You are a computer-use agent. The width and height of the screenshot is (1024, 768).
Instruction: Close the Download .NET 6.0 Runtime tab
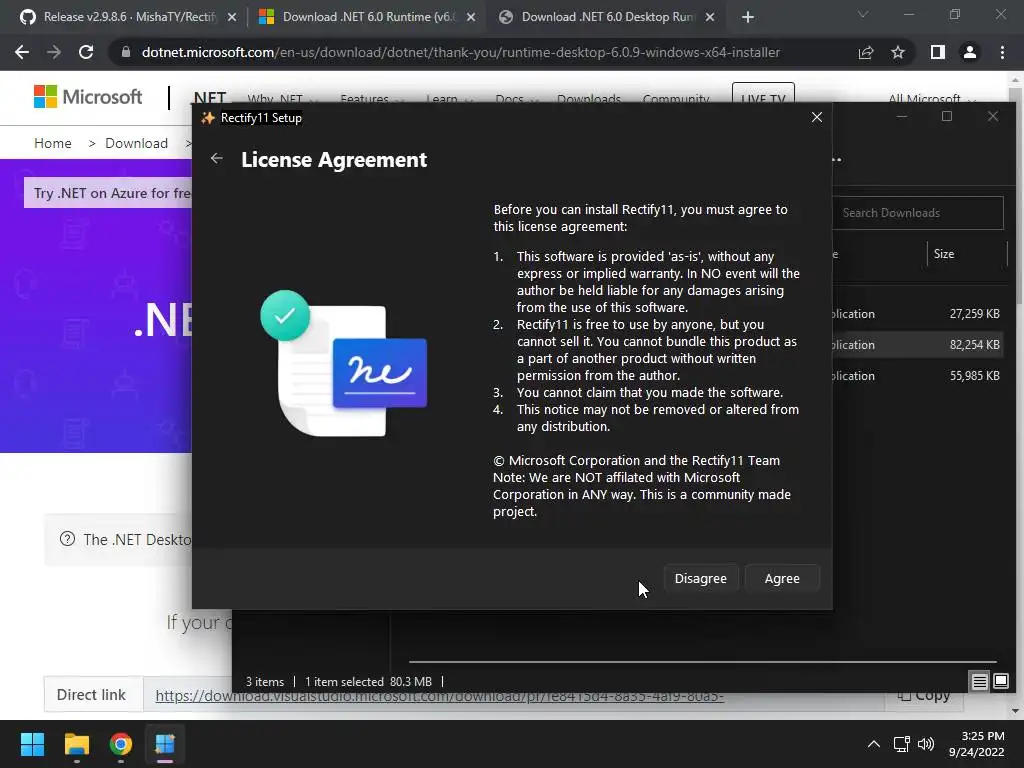point(471,18)
